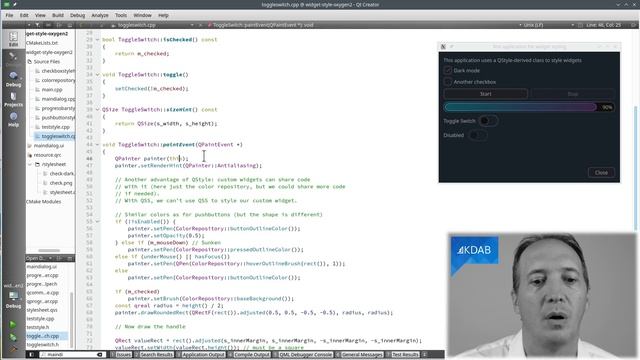This screenshot has width=640, height=360.
Task: Open the Tools menu
Action: 121,15
